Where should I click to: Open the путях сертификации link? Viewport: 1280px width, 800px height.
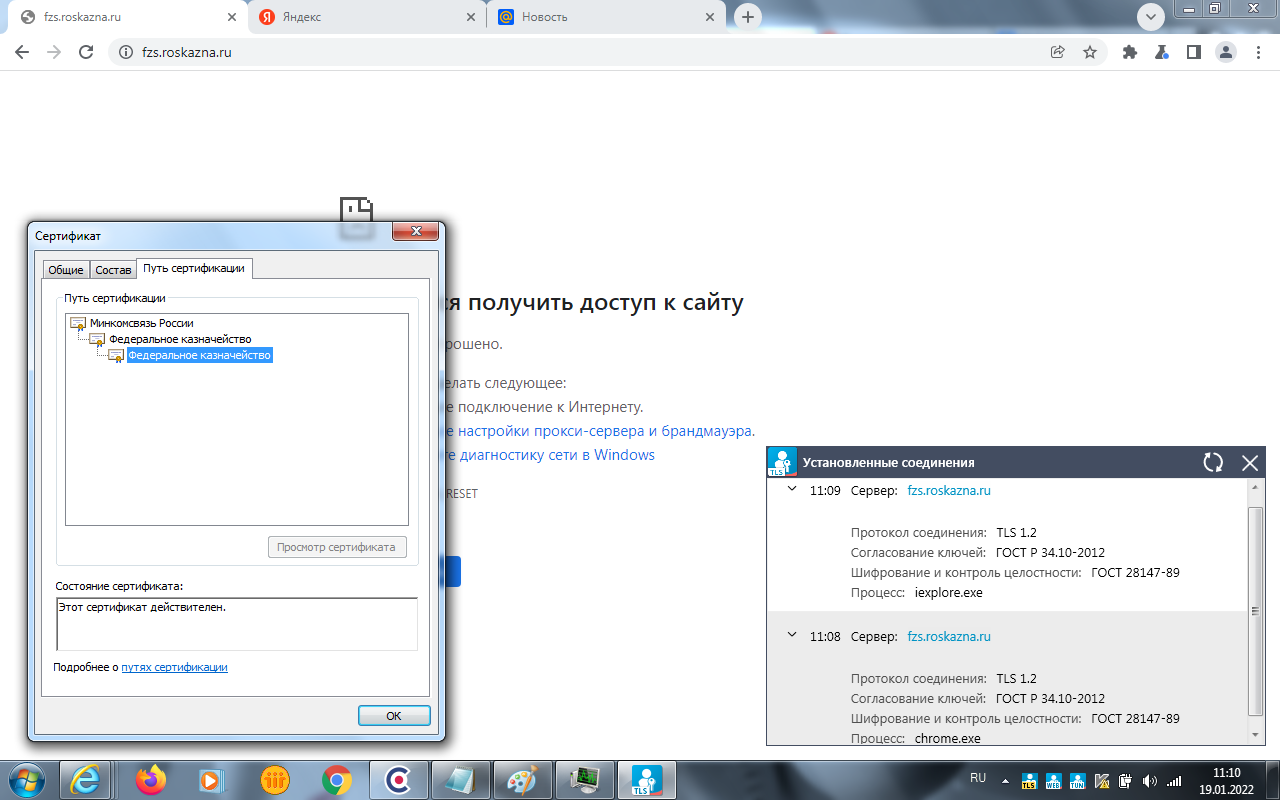(174, 667)
